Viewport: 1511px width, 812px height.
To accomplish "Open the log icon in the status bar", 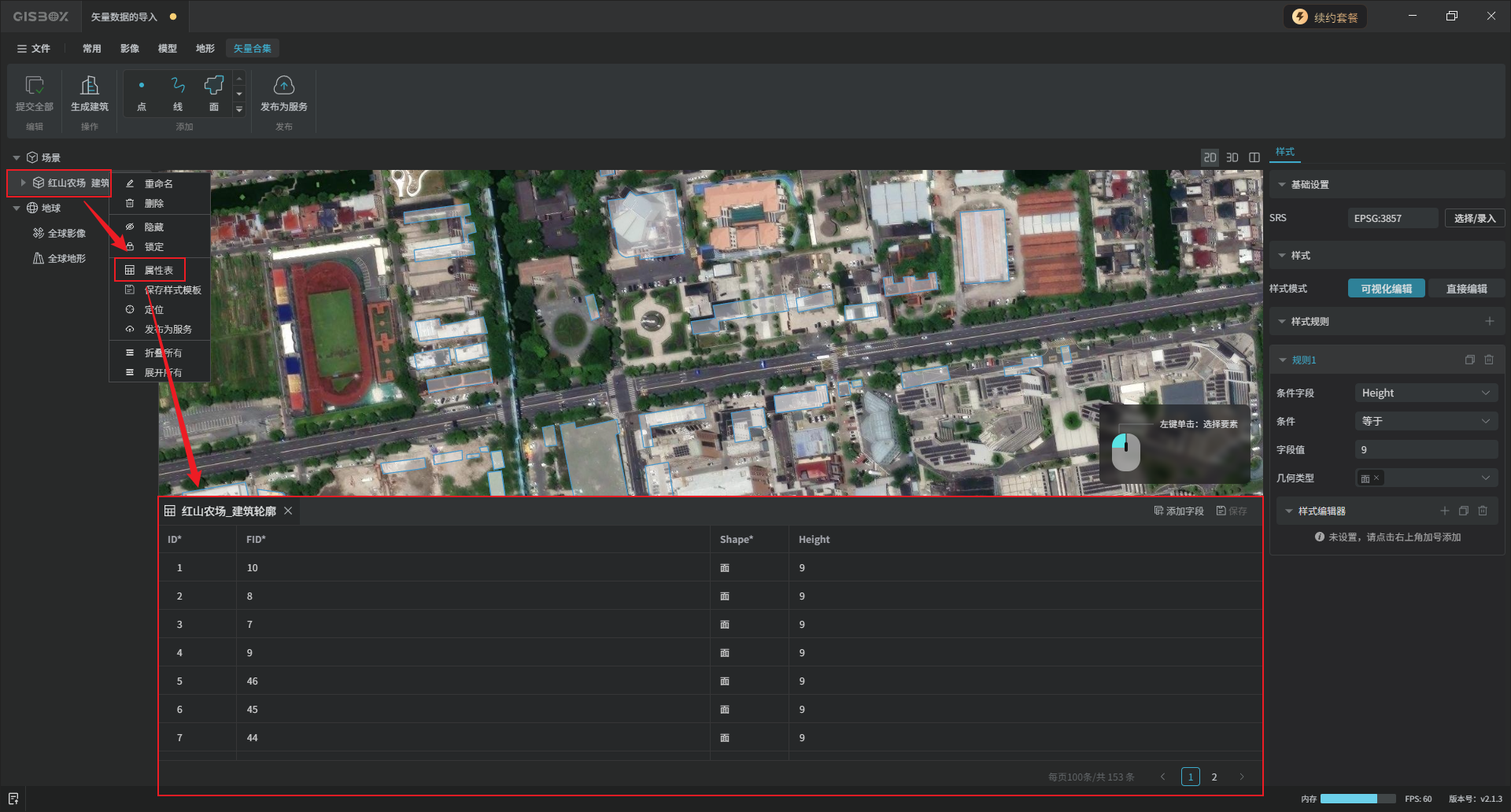I will pos(13,799).
